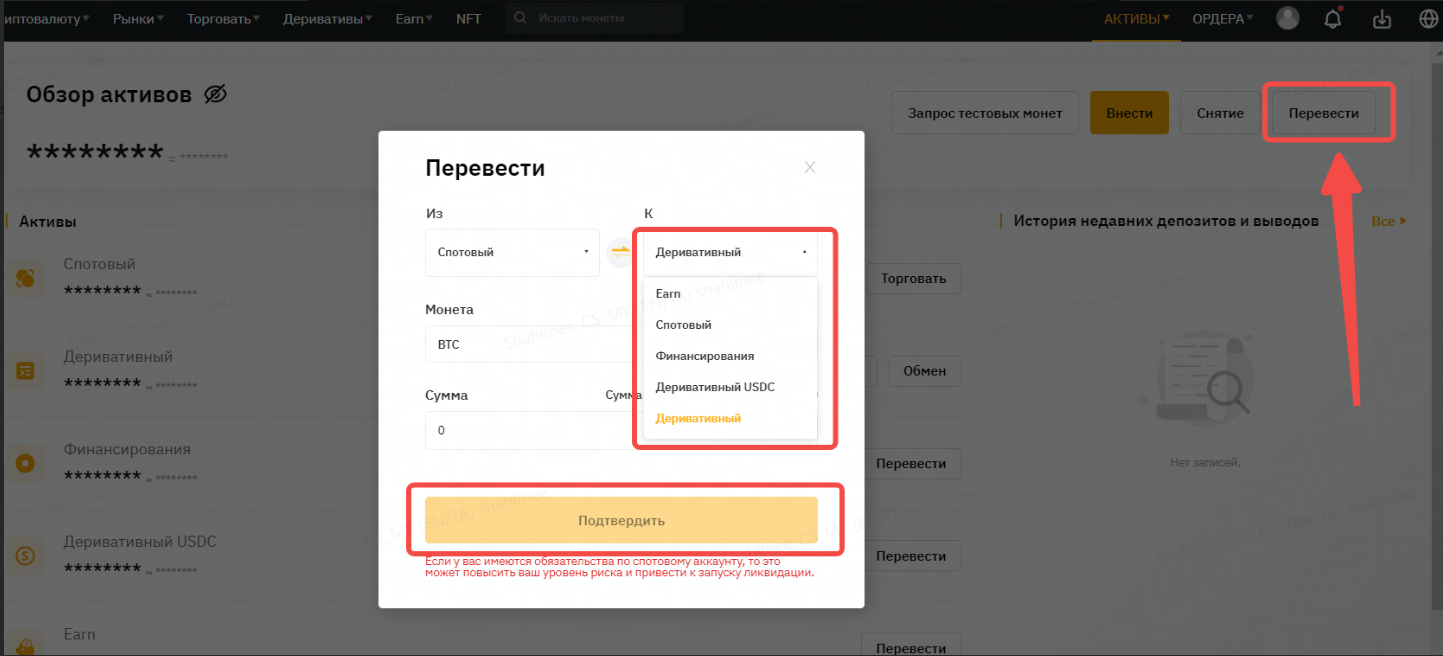Open the language globe icon
This screenshot has width=1443, height=656.
pos(1428,19)
